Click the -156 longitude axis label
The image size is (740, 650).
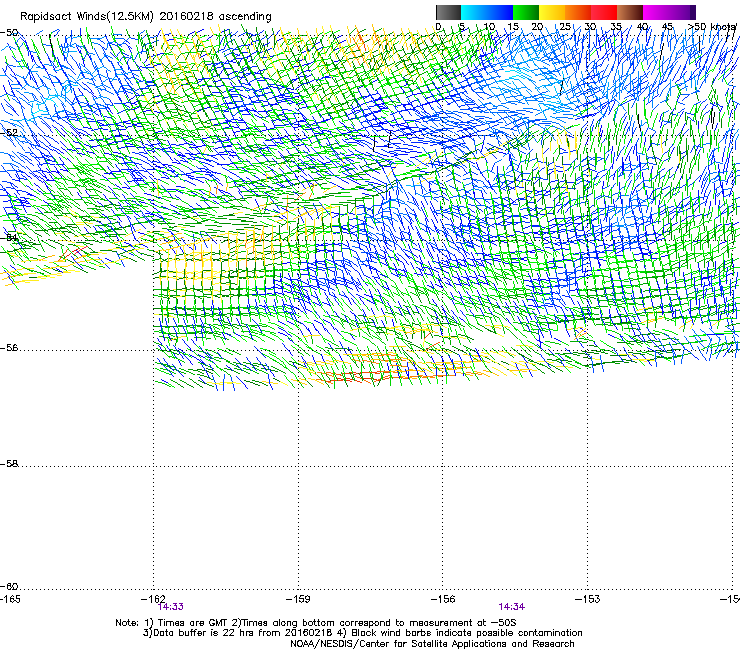point(443,599)
